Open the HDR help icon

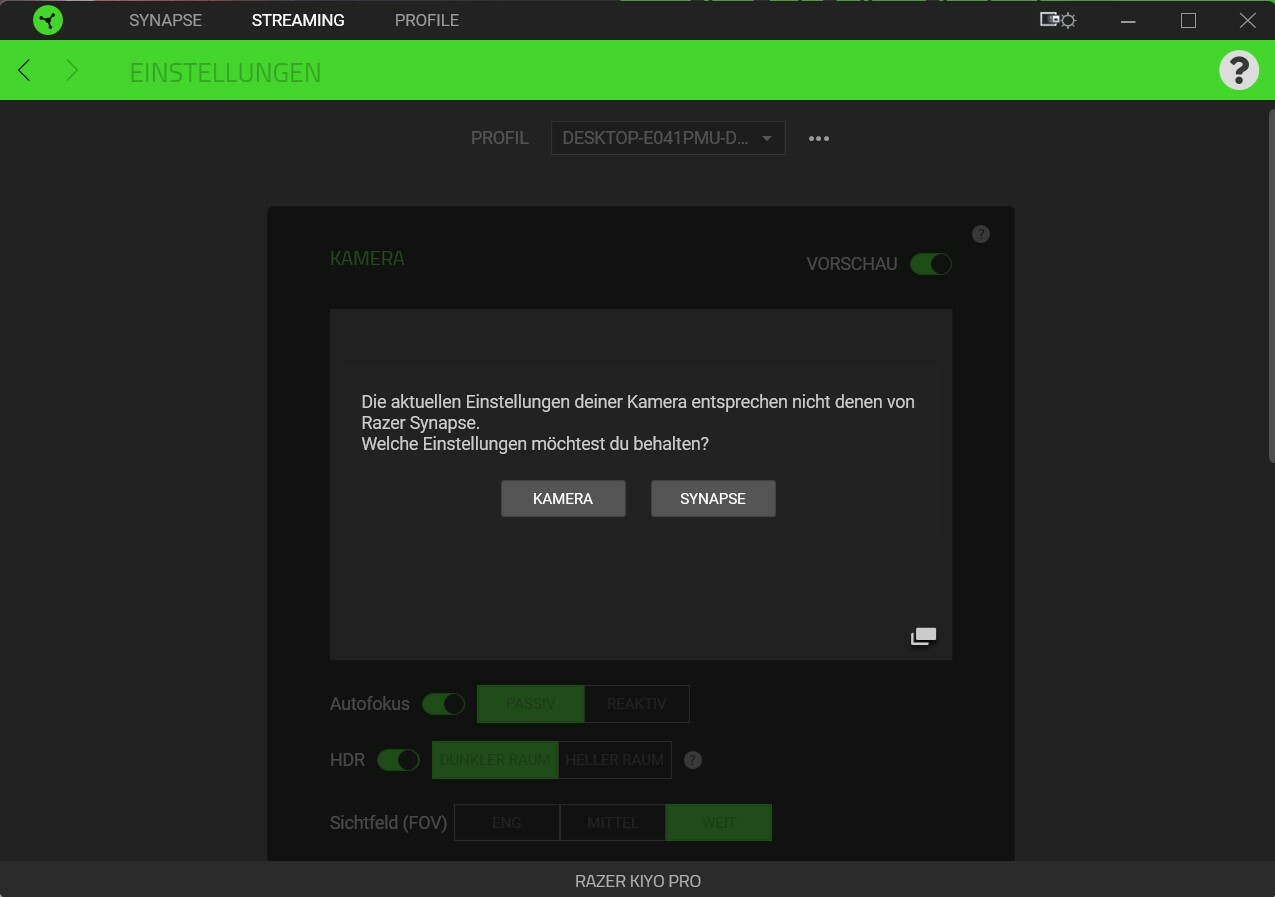[x=693, y=760]
